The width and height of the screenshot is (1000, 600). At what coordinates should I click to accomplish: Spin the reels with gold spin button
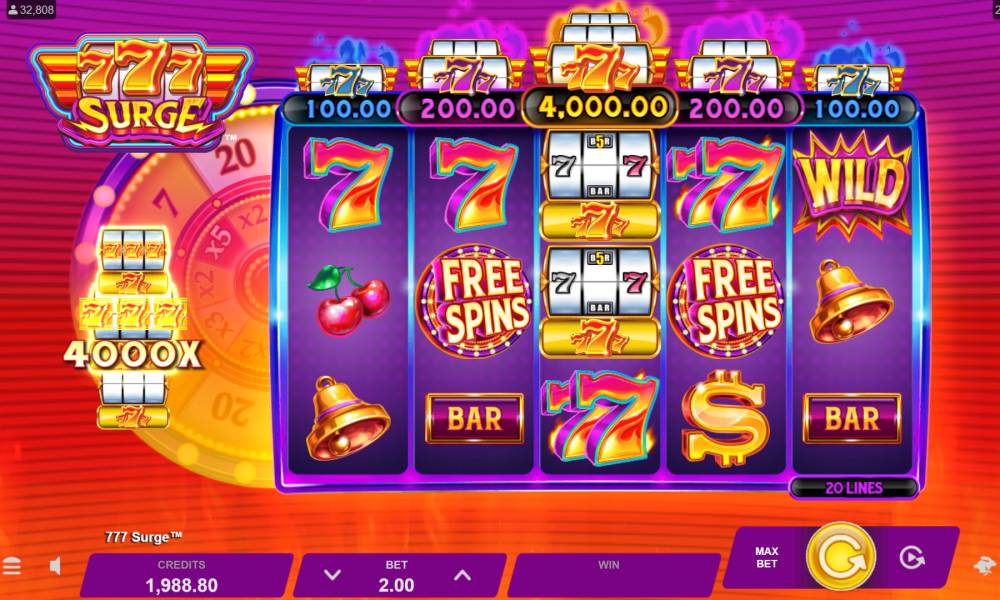(841, 557)
